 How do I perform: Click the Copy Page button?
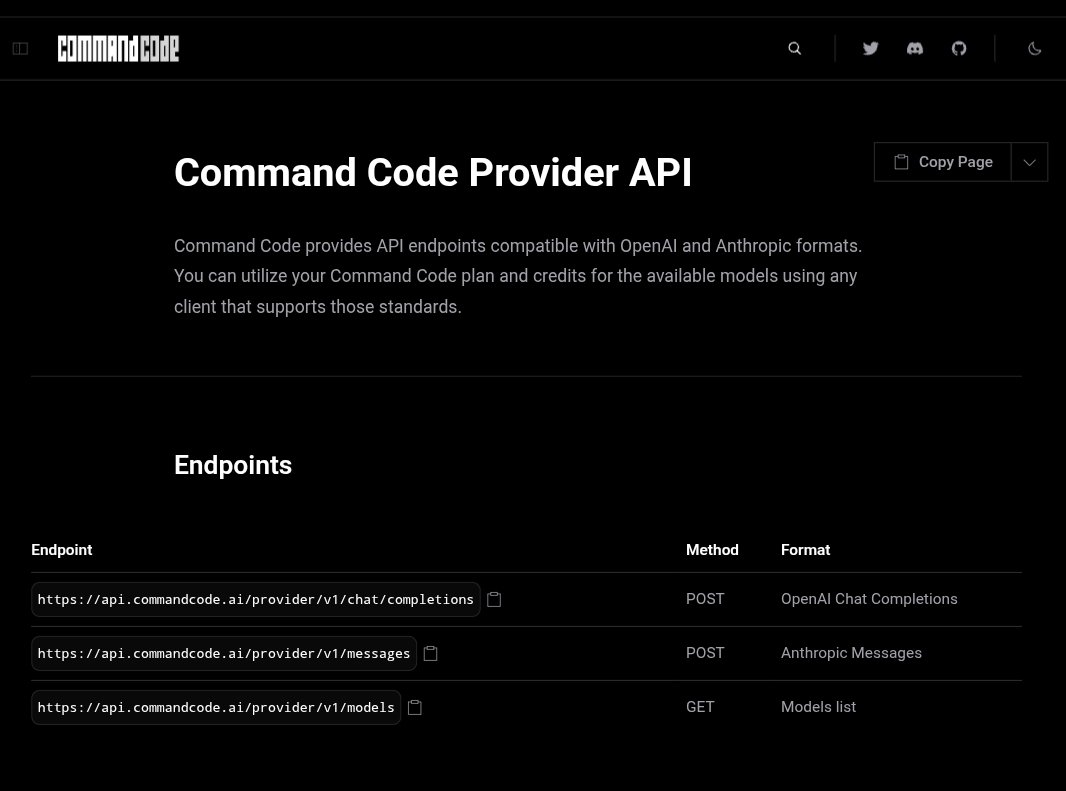click(943, 162)
